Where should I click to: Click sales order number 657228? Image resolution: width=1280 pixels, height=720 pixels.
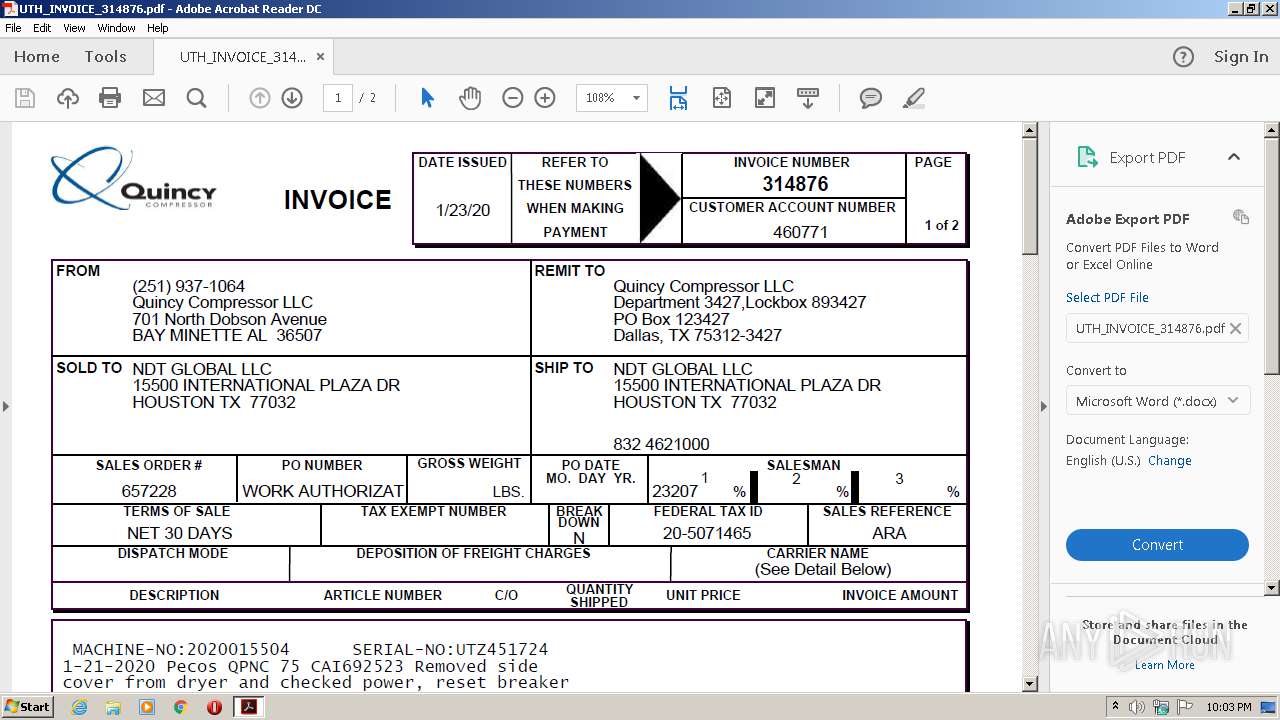point(149,491)
